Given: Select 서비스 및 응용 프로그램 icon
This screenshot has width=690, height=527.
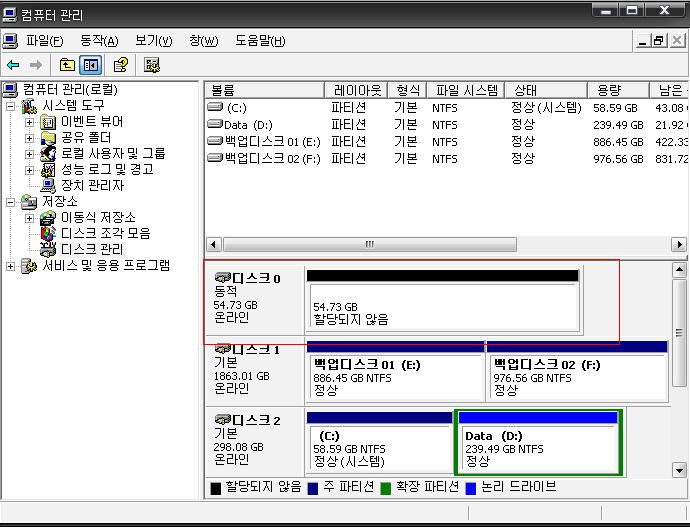Looking at the screenshot, I should coord(29,266).
